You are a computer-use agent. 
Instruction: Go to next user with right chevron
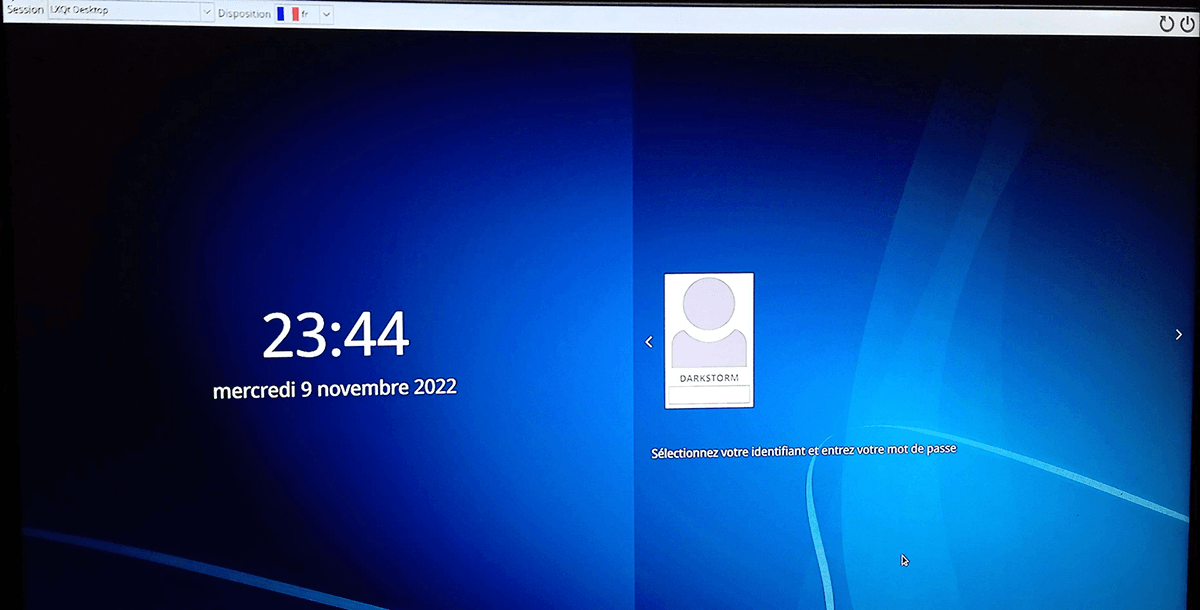tap(1179, 335)
